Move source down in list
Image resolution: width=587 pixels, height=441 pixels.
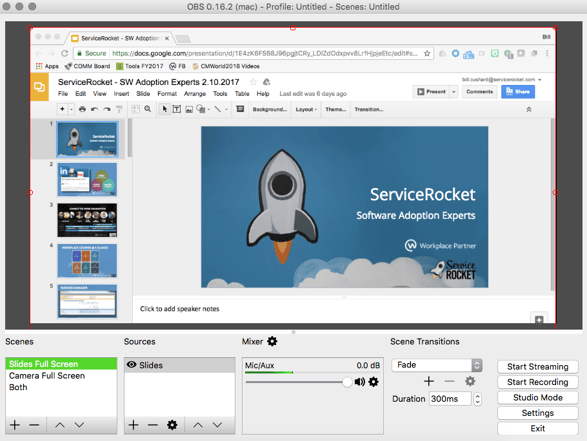pos(218,425)
